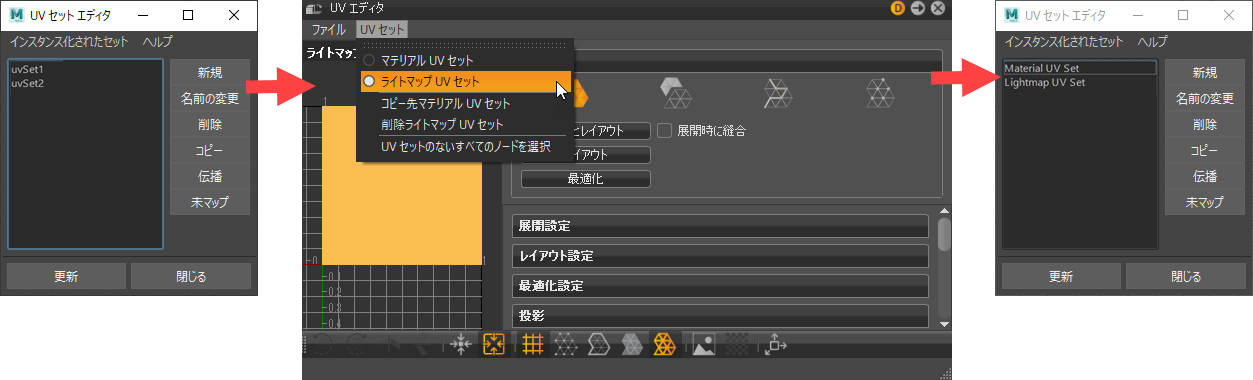The width and height of the screenshot is (1253, 380).
Task: Click コピー button in right window
Action: pos(1205,150)
